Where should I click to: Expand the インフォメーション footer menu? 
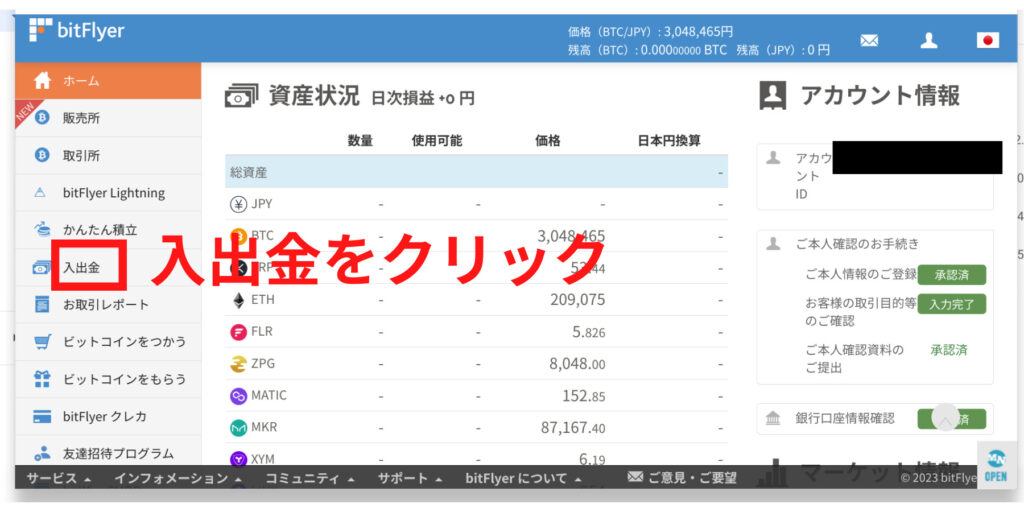[x=179, y=479]
